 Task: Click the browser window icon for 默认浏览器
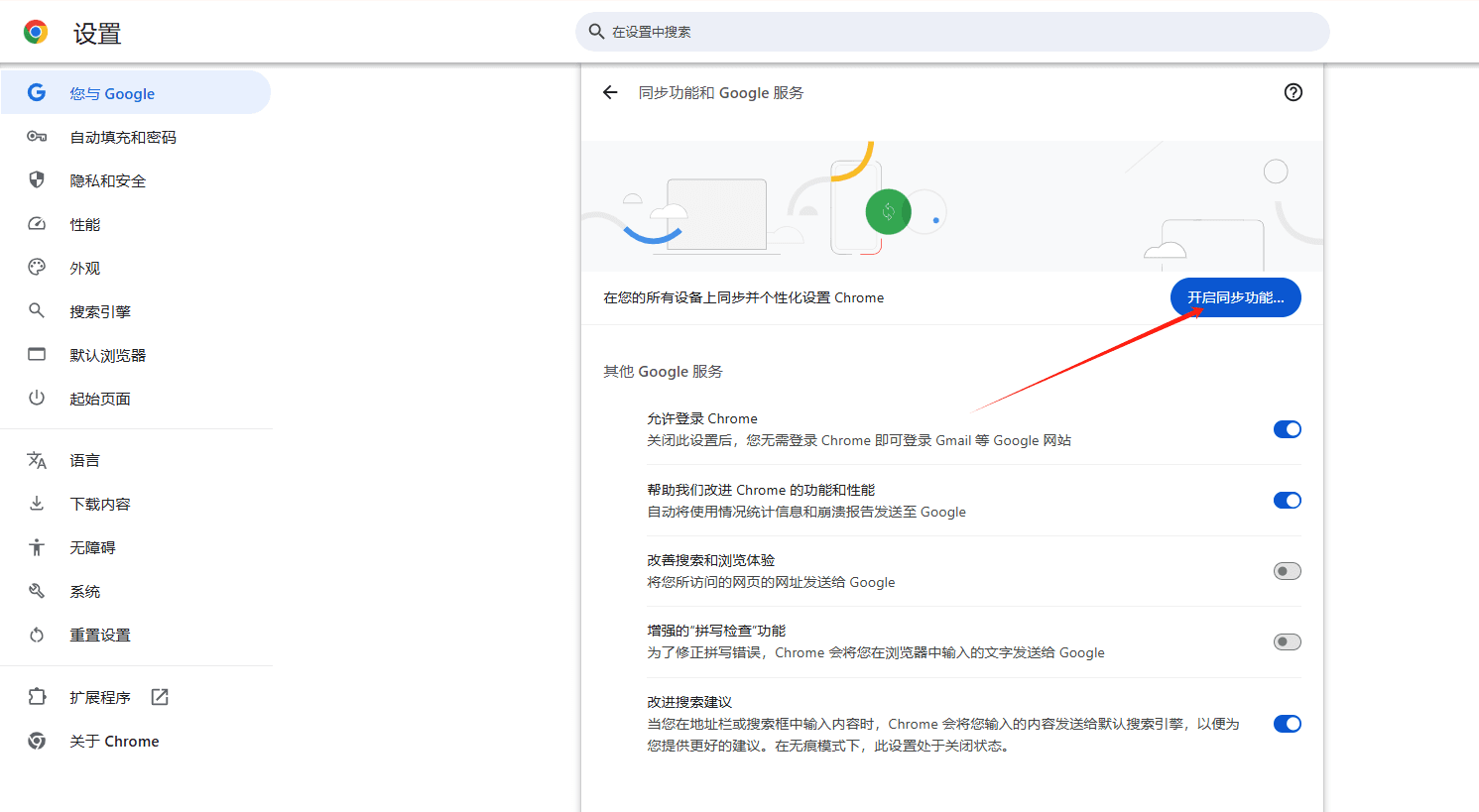pos(37,354)
